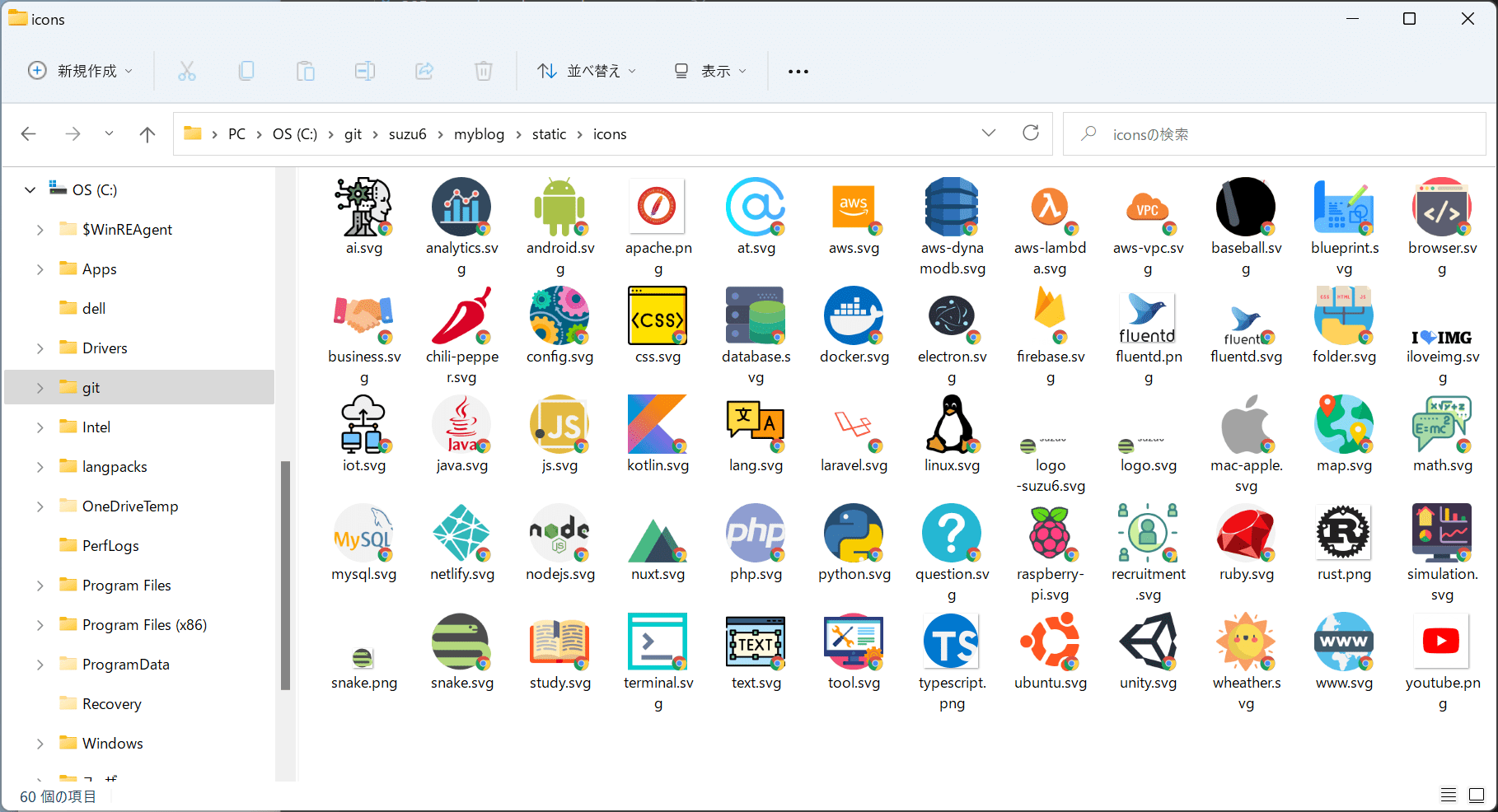
Task: Go up one folder level arrow
Action: pyautogui.click(x=147, y=134)
